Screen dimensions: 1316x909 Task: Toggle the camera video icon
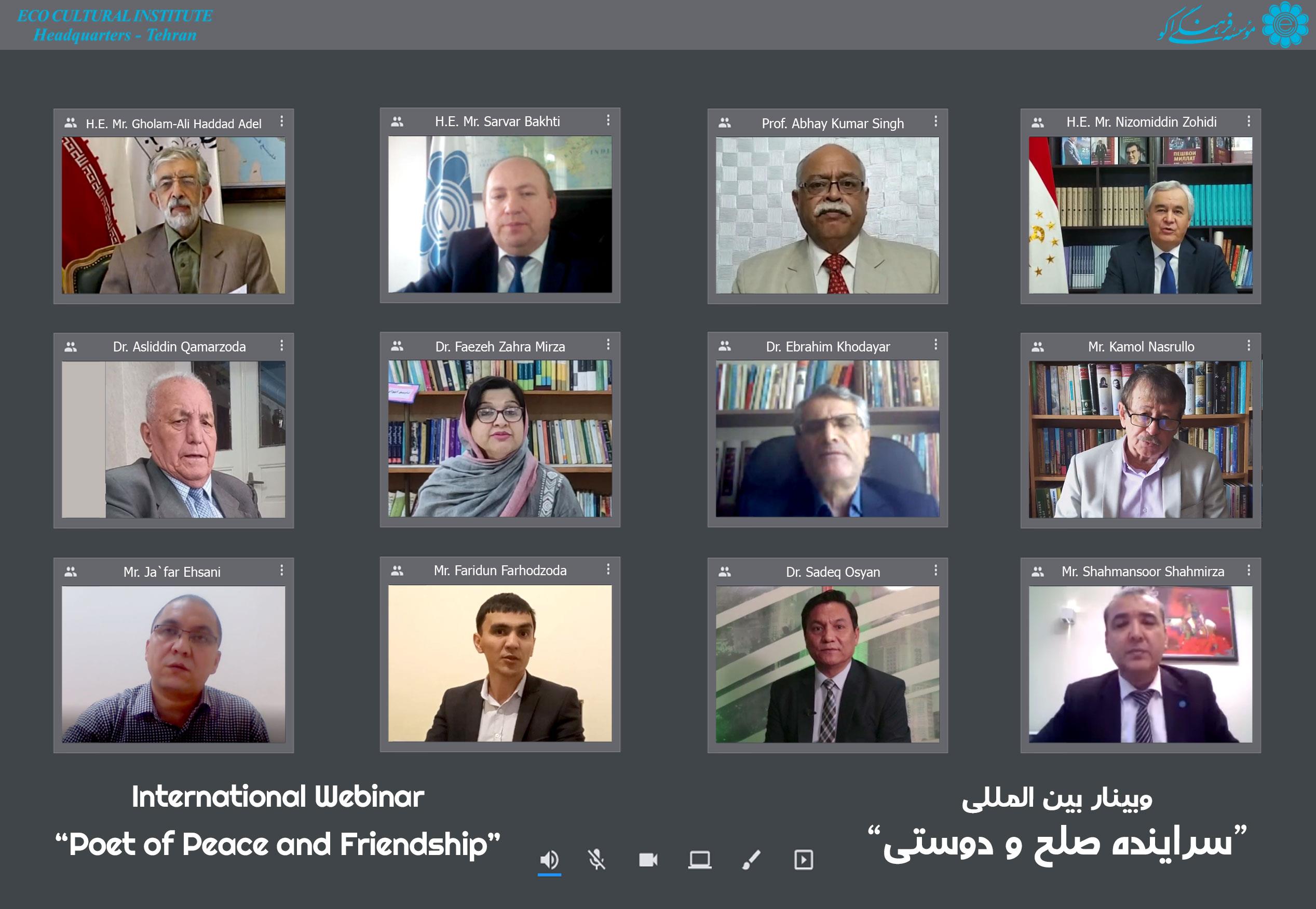(648, 860)
